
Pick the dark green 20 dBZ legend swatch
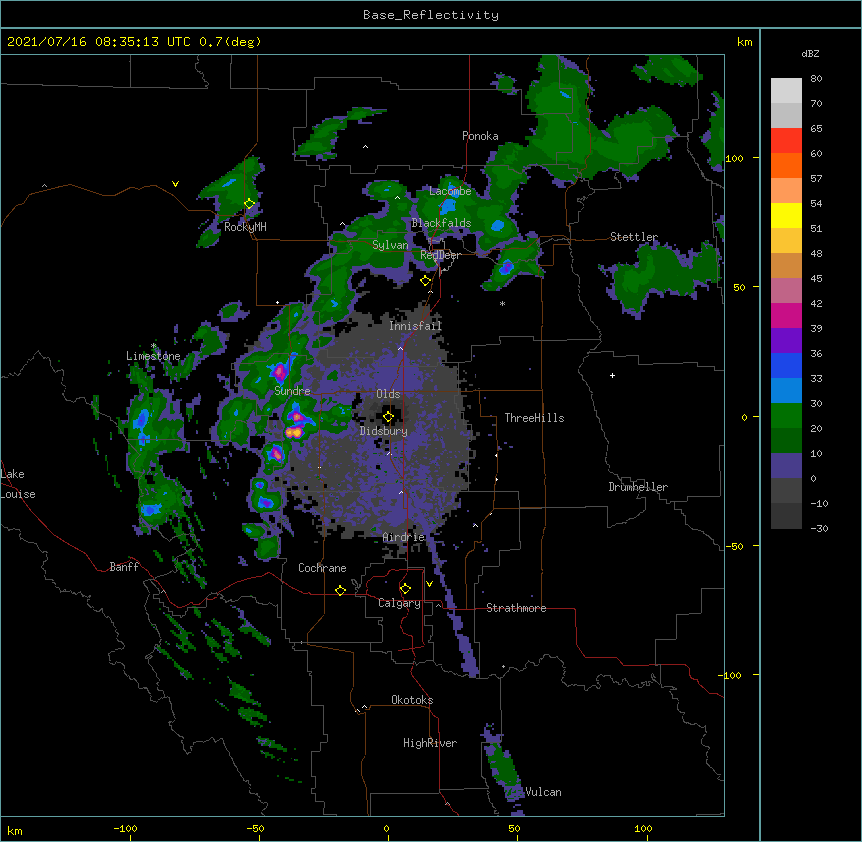pos(786,441)
